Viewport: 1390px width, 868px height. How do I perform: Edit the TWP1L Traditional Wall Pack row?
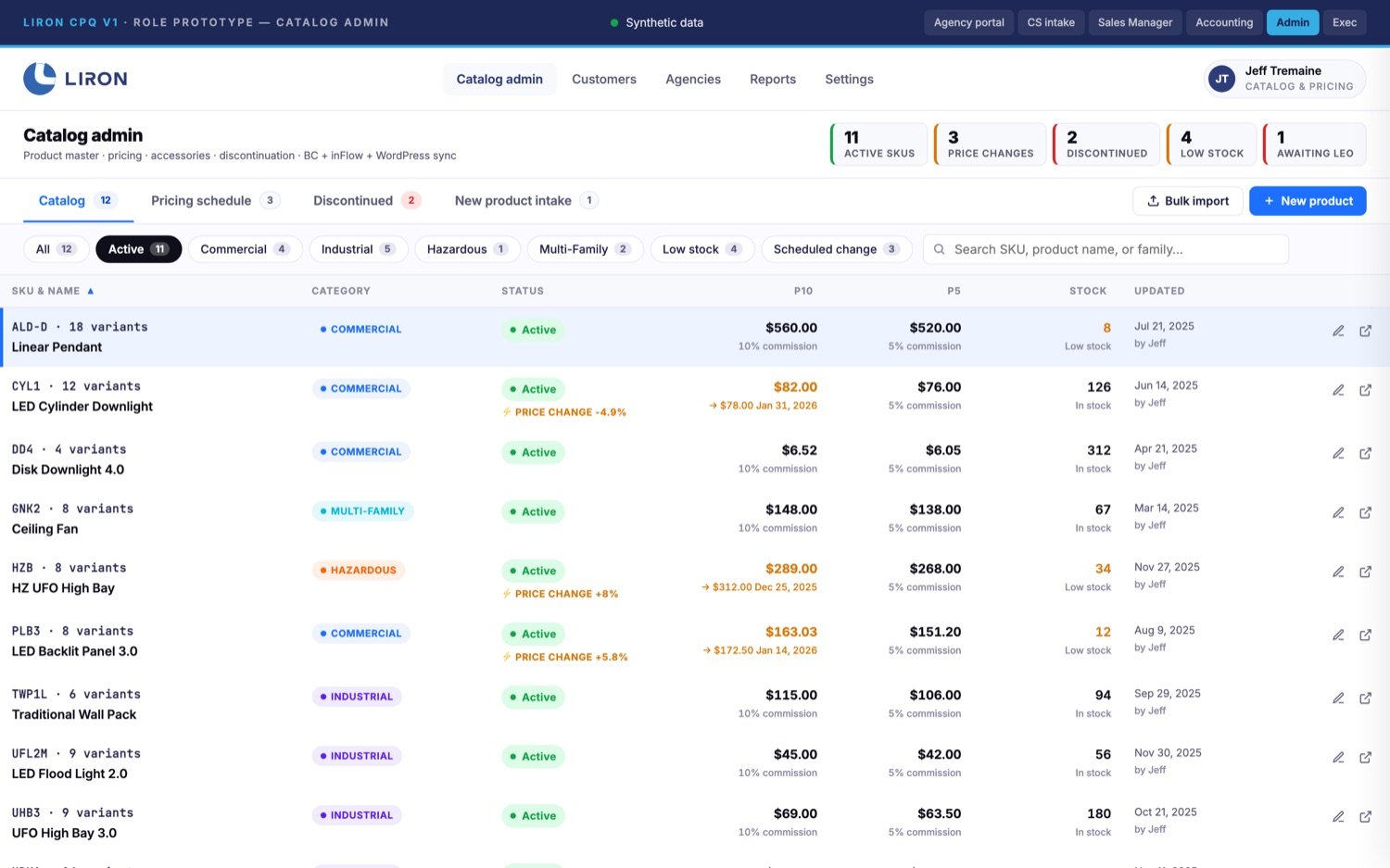pos(1338,698)
